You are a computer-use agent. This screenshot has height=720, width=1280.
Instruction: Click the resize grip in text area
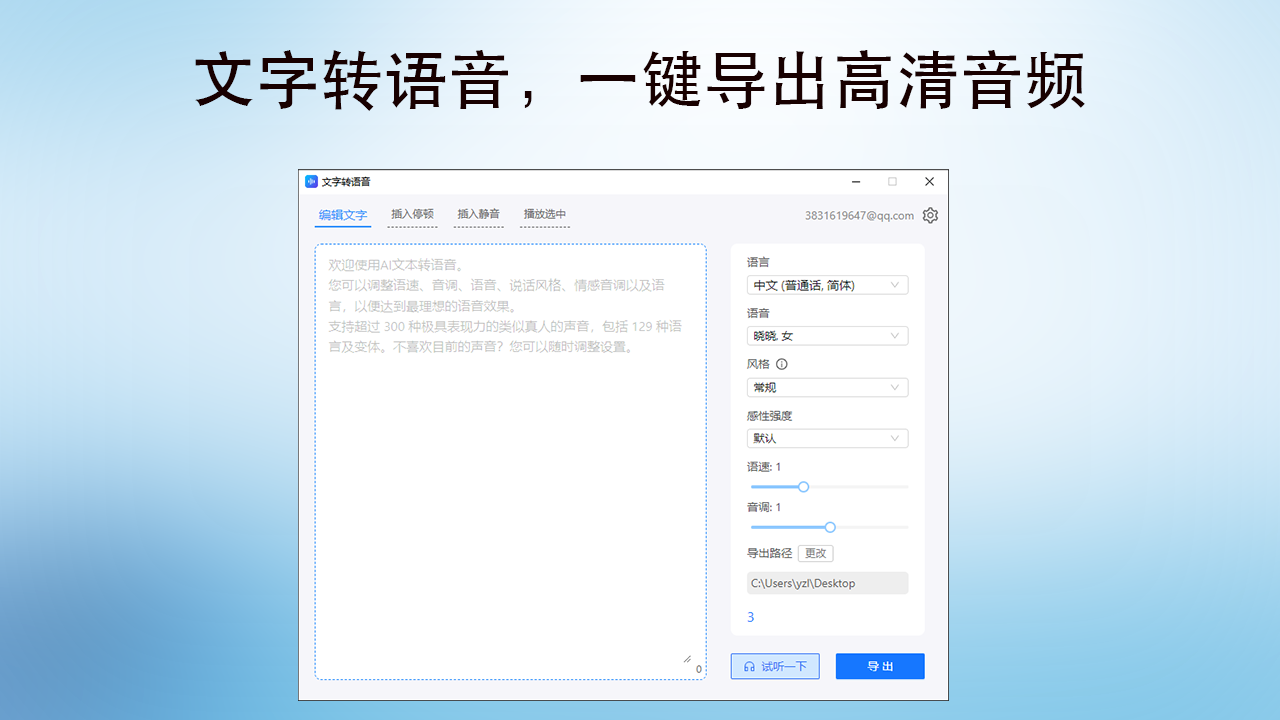[687, 658]
